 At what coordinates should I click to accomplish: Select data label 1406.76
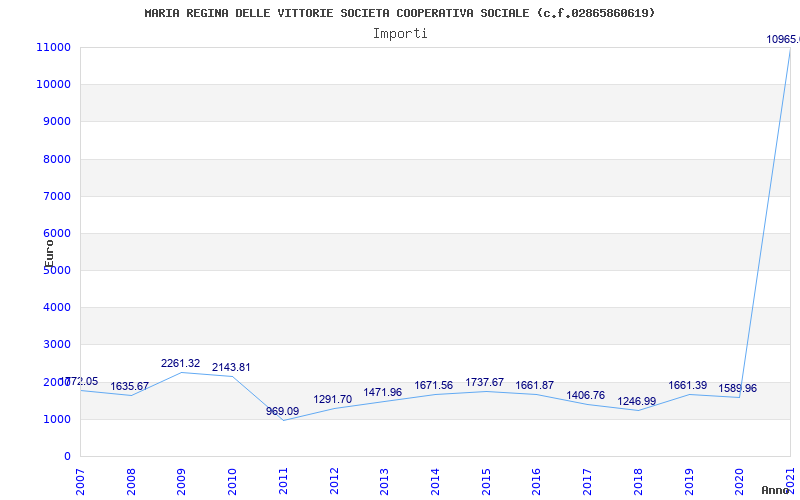586,395
